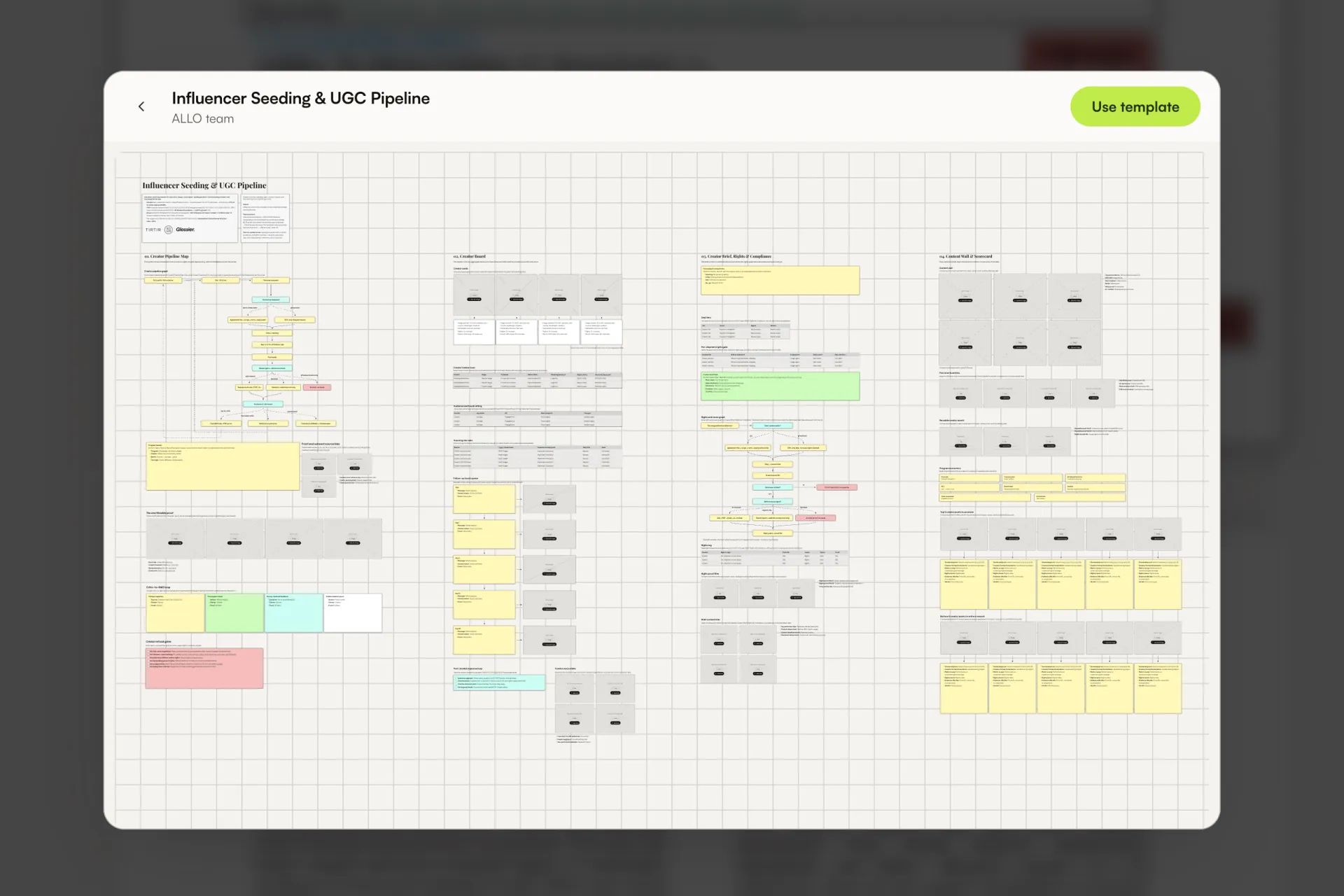Image resolution: width=1344 pixels, height=896 pixels.
Task: Click the pink creator refusal gates note
Action: click(204, 668)
